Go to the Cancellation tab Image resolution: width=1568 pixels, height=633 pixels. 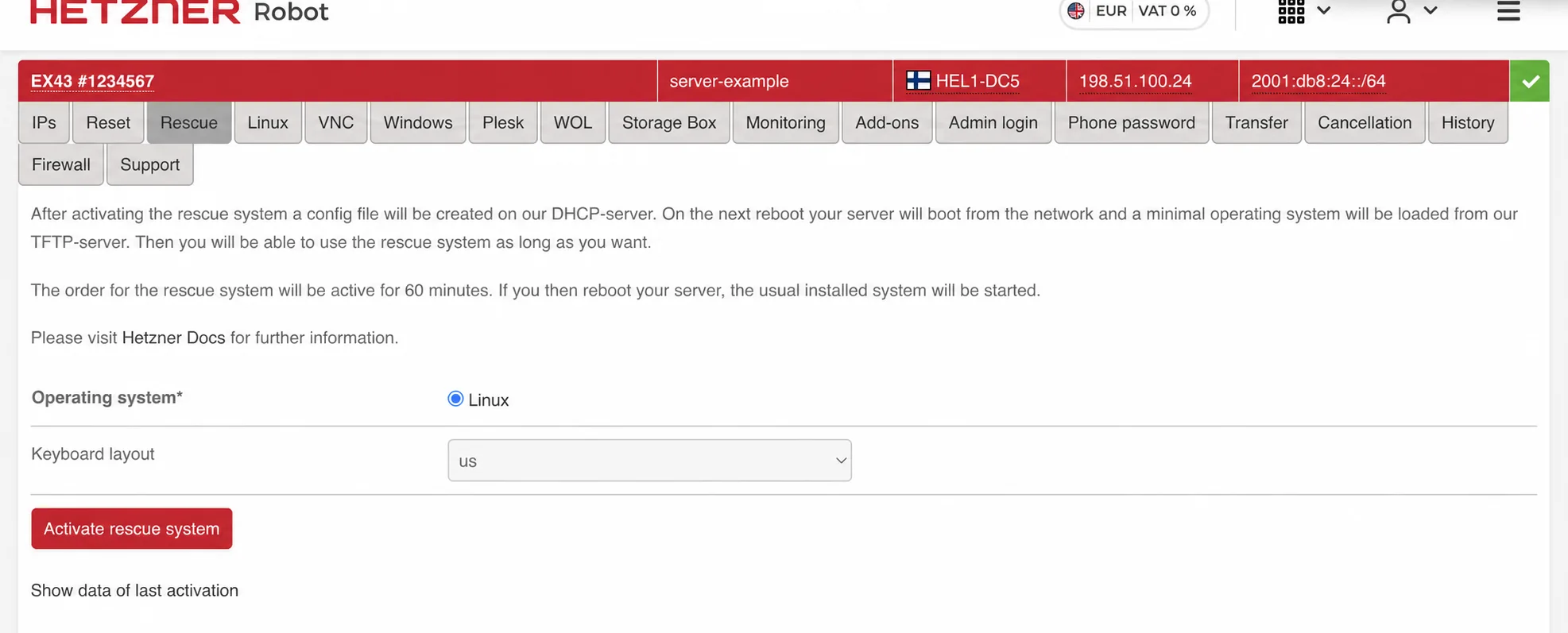pos(1365,122)
